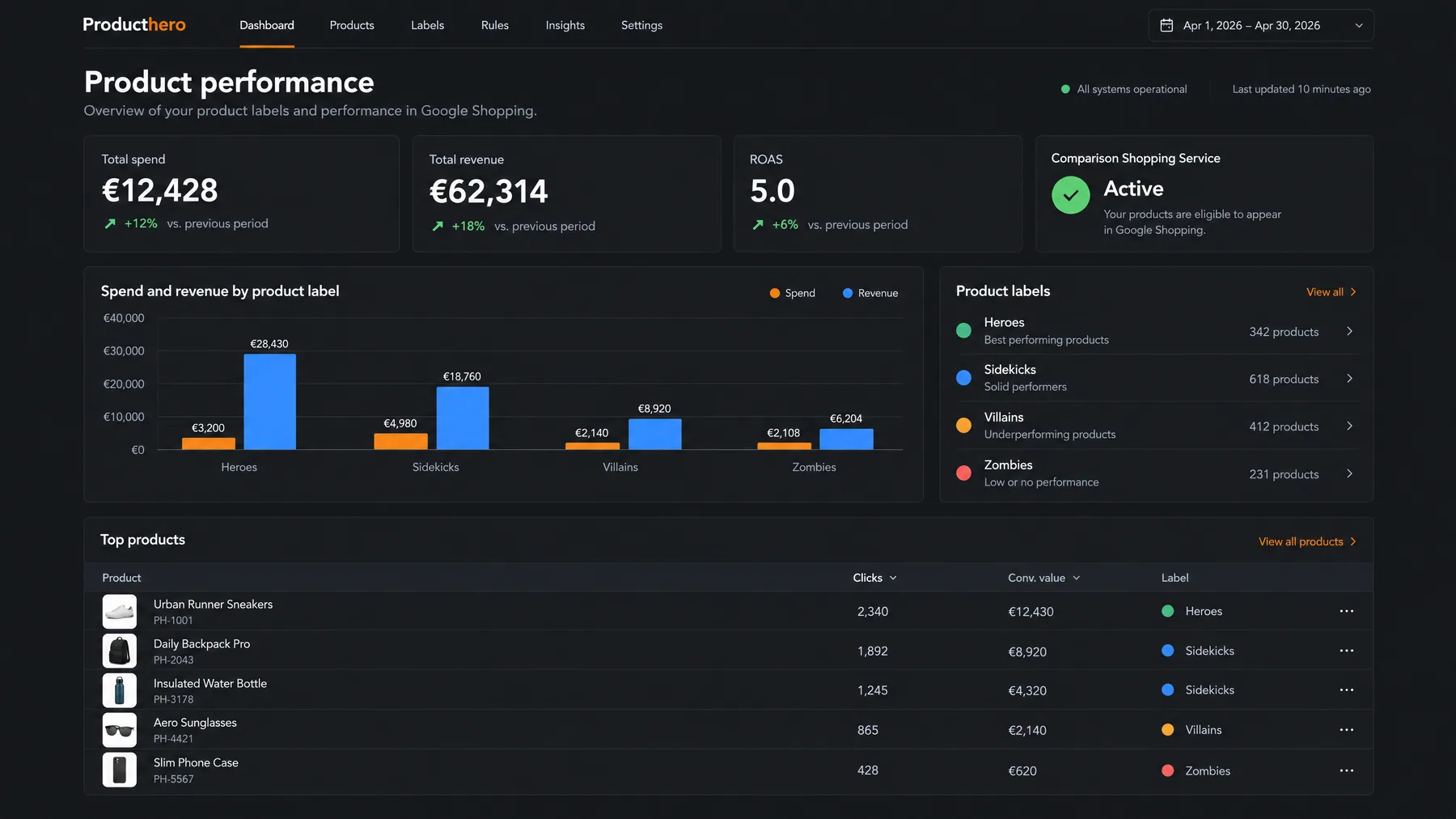Open more options for Aero Sunglasses
Image resolution: width=1456 pixels, height=819 pixels.
(x=1346, y=730)
